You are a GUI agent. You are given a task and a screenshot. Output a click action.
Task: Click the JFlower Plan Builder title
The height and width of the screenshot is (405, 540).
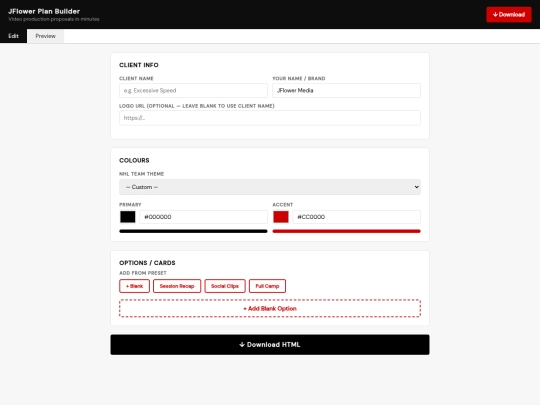click(x=44, y=11)
